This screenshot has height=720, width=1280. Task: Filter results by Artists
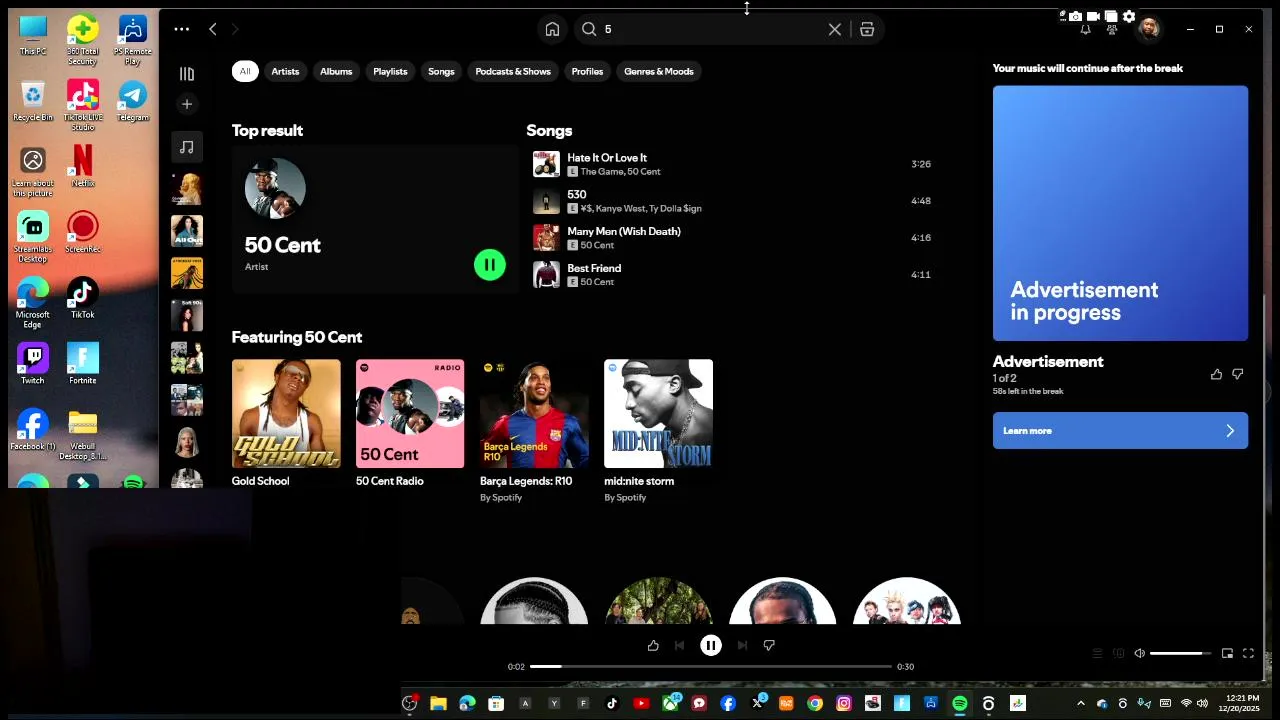[285, 71]
